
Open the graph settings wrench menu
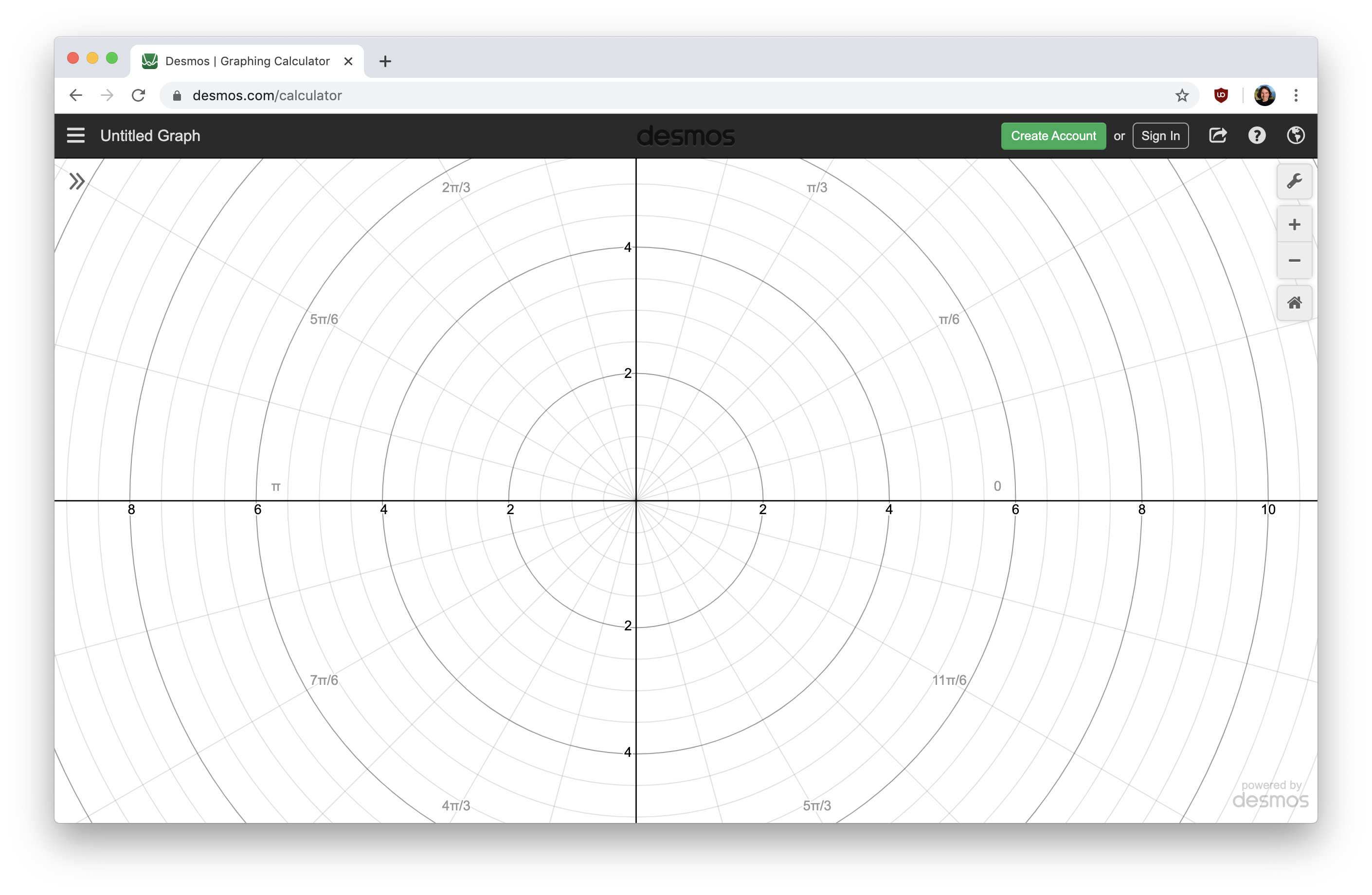tap(1294, 181)
